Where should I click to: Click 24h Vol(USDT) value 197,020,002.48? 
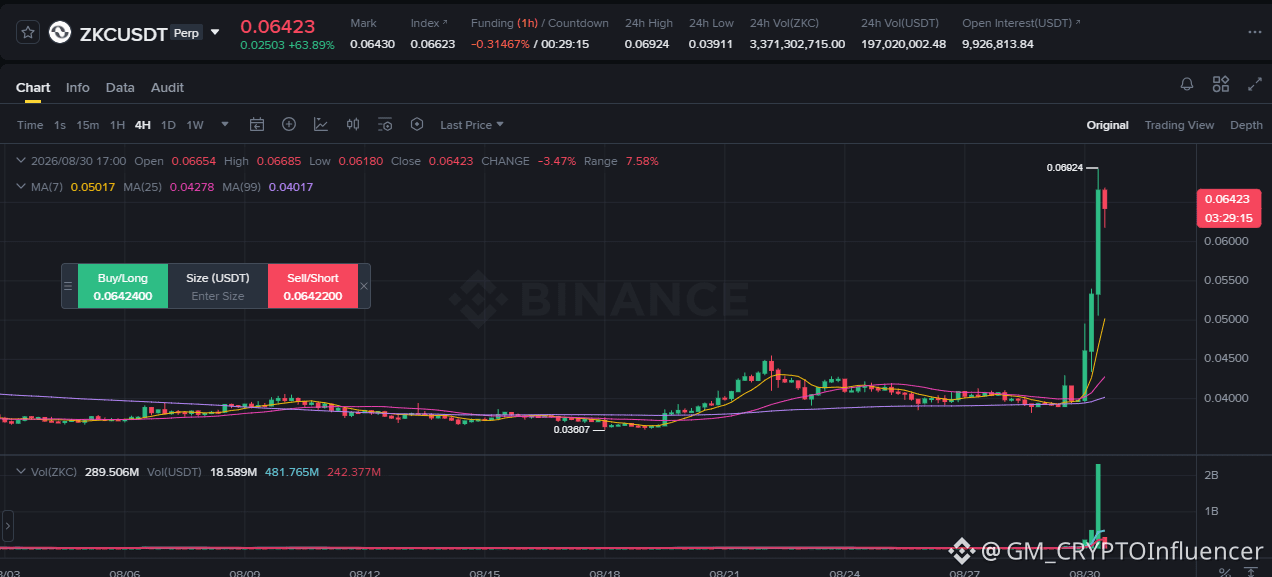tap(903, 44)
